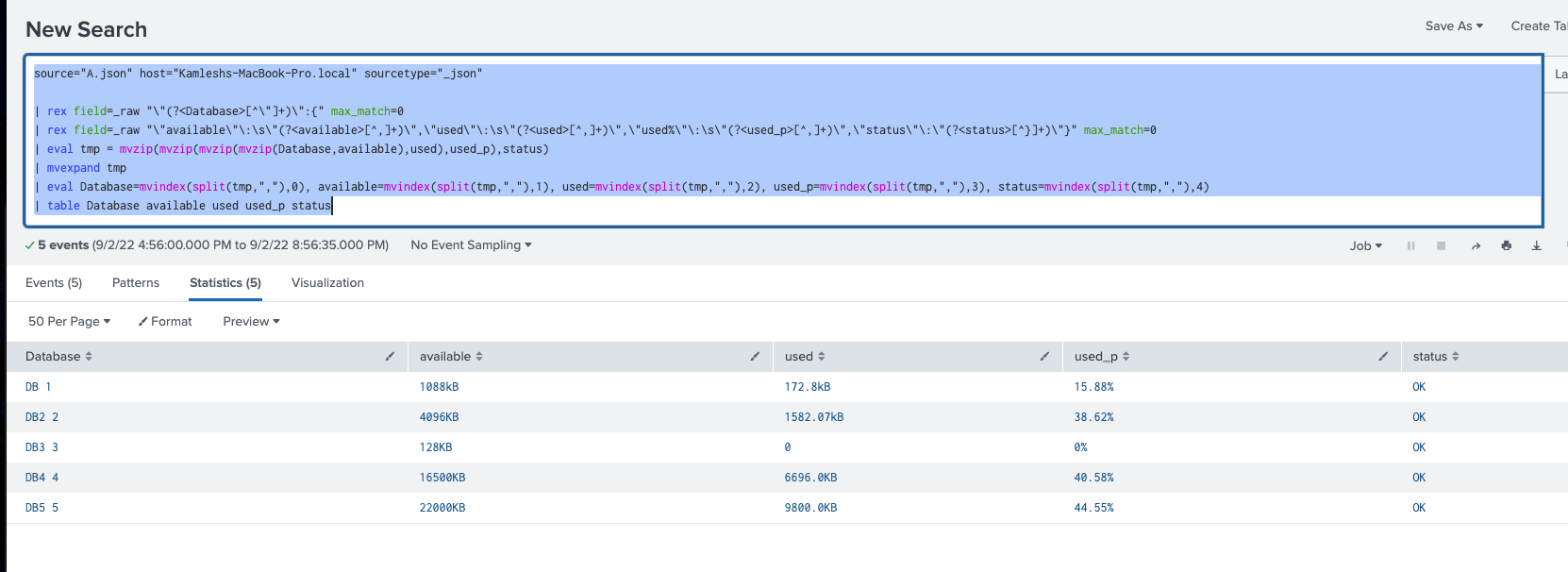Click the DB4 4 database link
1568x572 pixels.
click(x=42, y=478)
